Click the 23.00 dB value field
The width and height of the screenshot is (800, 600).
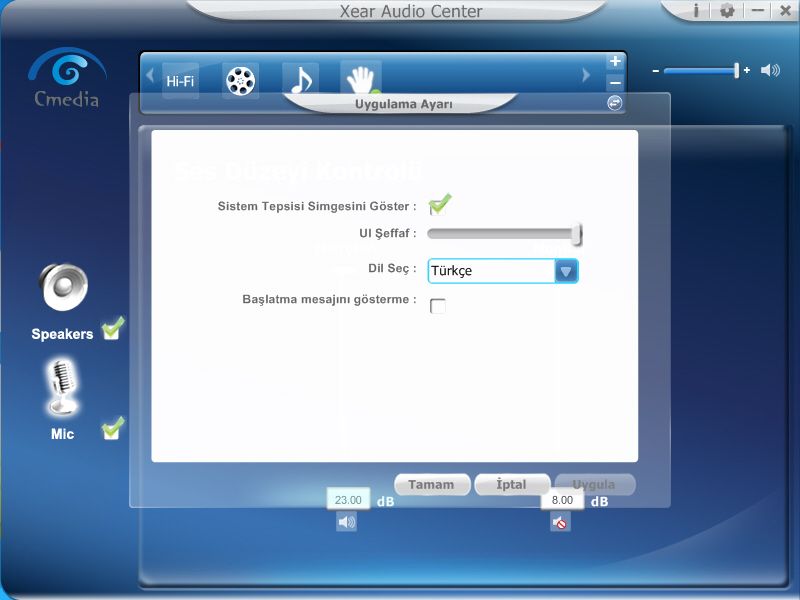tap(348, 499)
